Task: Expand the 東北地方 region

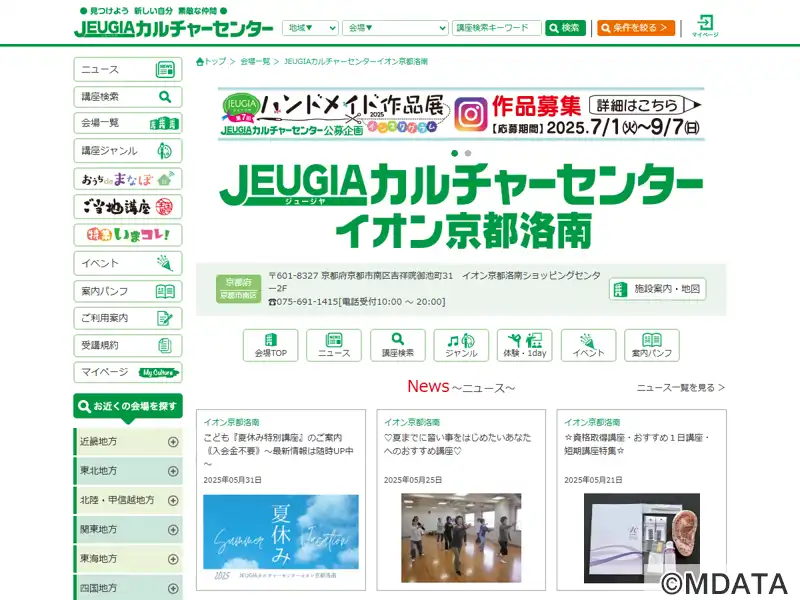Action: click(x=128, y=471)
